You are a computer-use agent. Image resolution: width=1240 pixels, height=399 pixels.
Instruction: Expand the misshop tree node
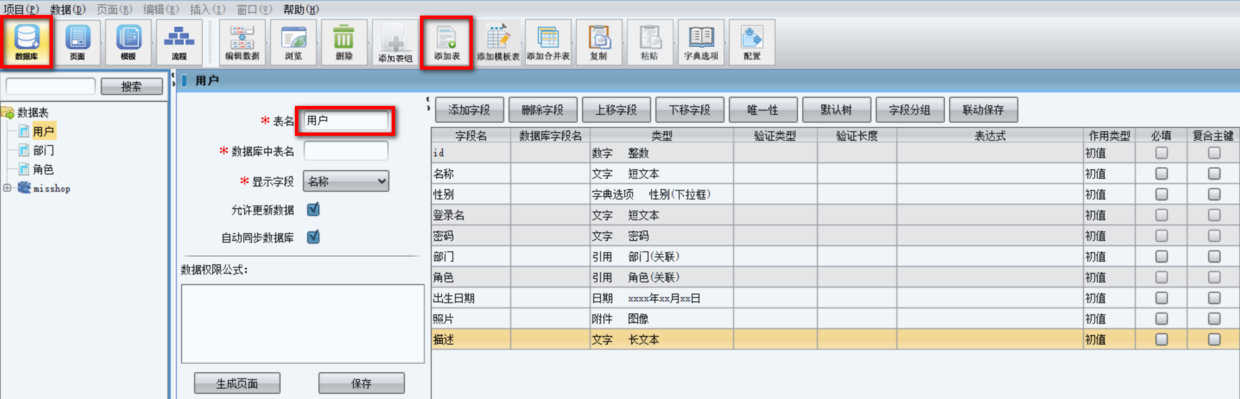[x=8, y=188]
